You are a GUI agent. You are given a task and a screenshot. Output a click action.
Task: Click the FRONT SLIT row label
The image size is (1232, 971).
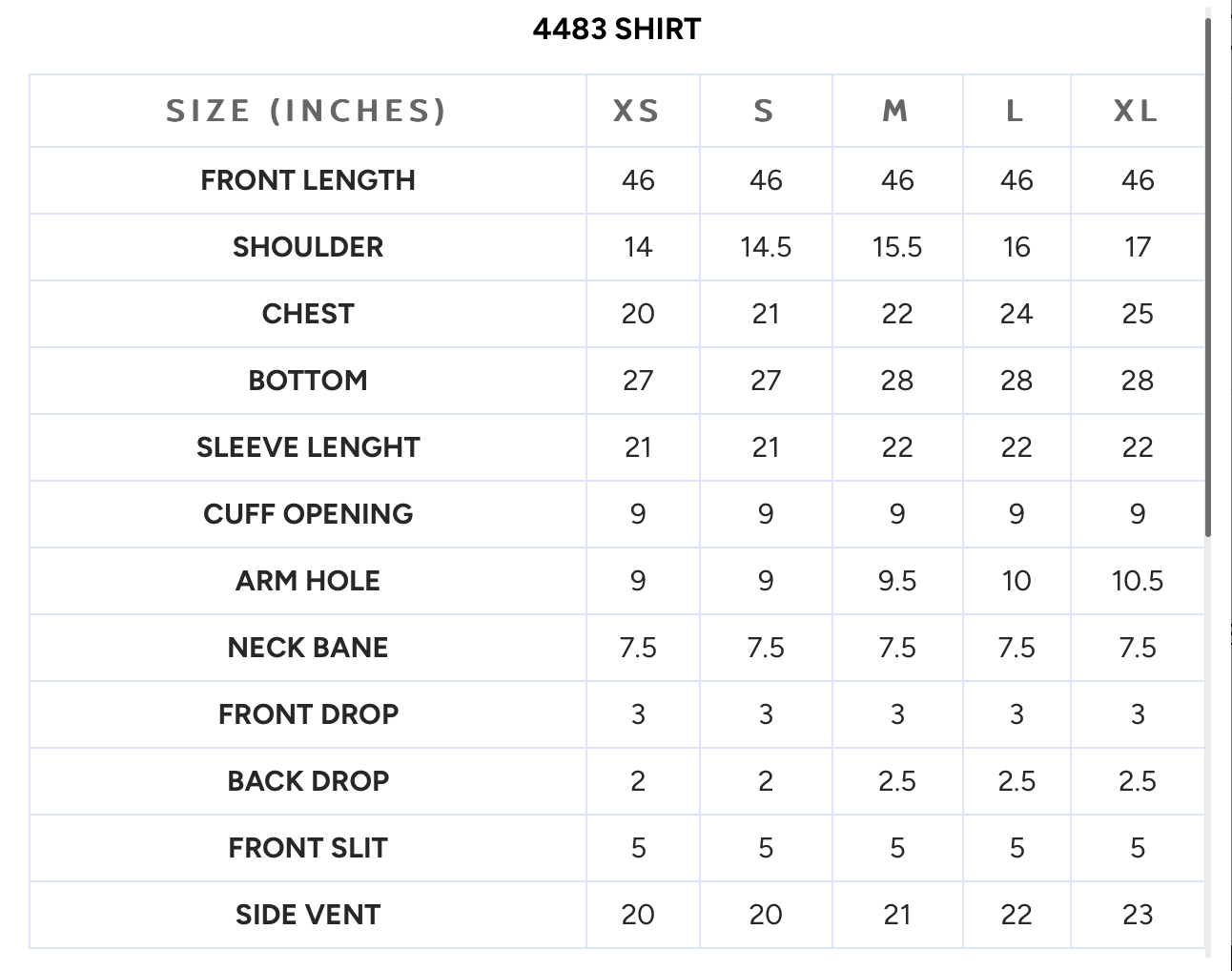click(x=308, y=848)
